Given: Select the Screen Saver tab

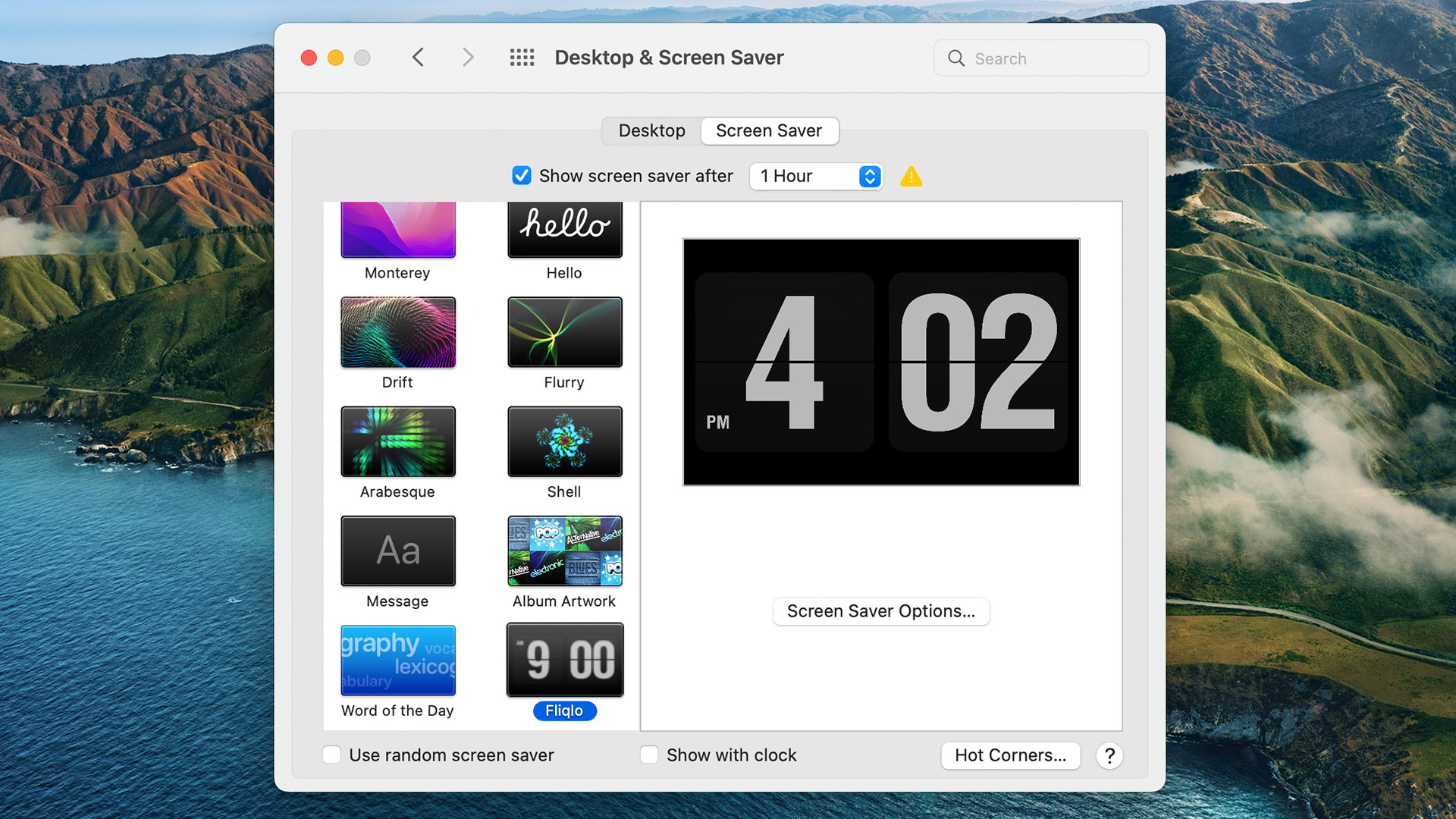Looking at the screenshot, I should 768,130.
